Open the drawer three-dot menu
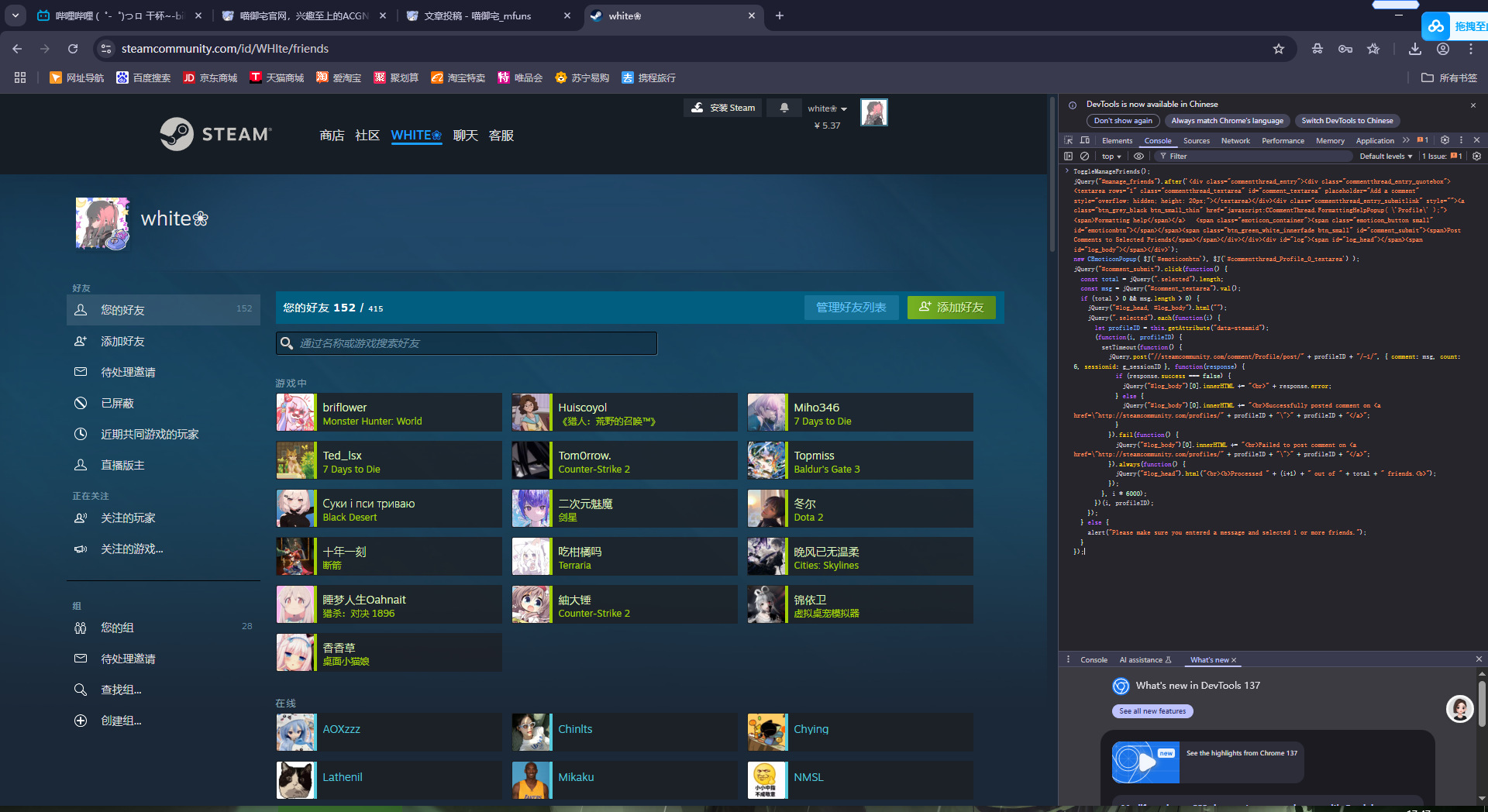The width and height of the screenshot is (1488, 812). point(1069,659)
